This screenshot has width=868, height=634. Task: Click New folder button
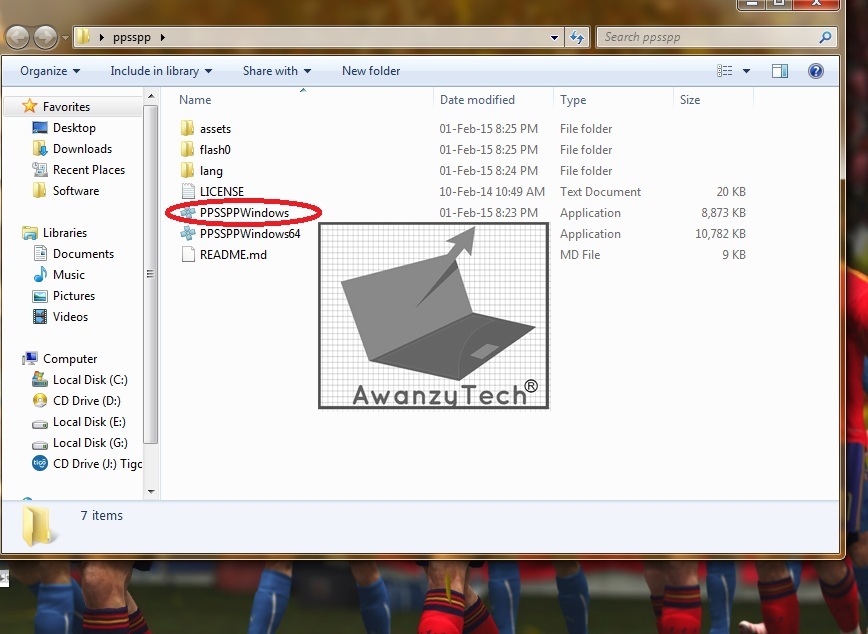[371, 71]
